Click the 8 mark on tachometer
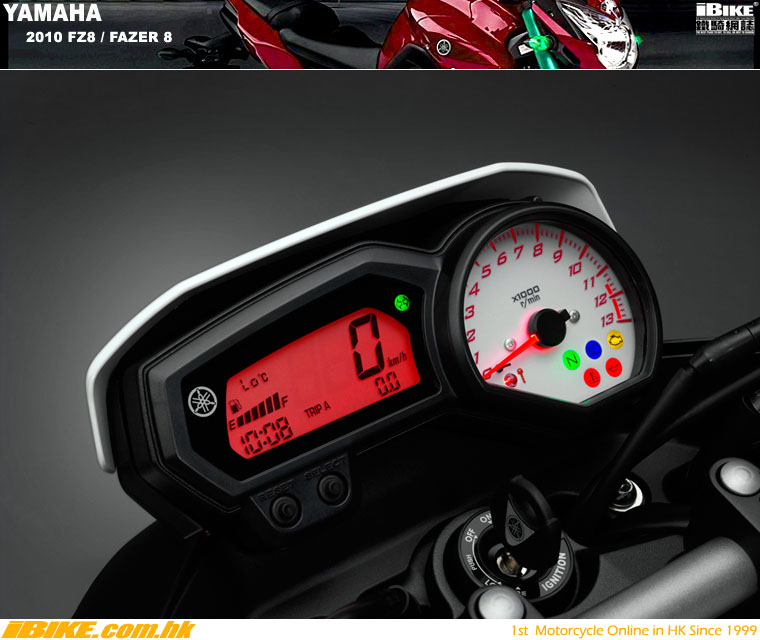The height and width of the screenshot is (640, 760). (x=537, y=250)
